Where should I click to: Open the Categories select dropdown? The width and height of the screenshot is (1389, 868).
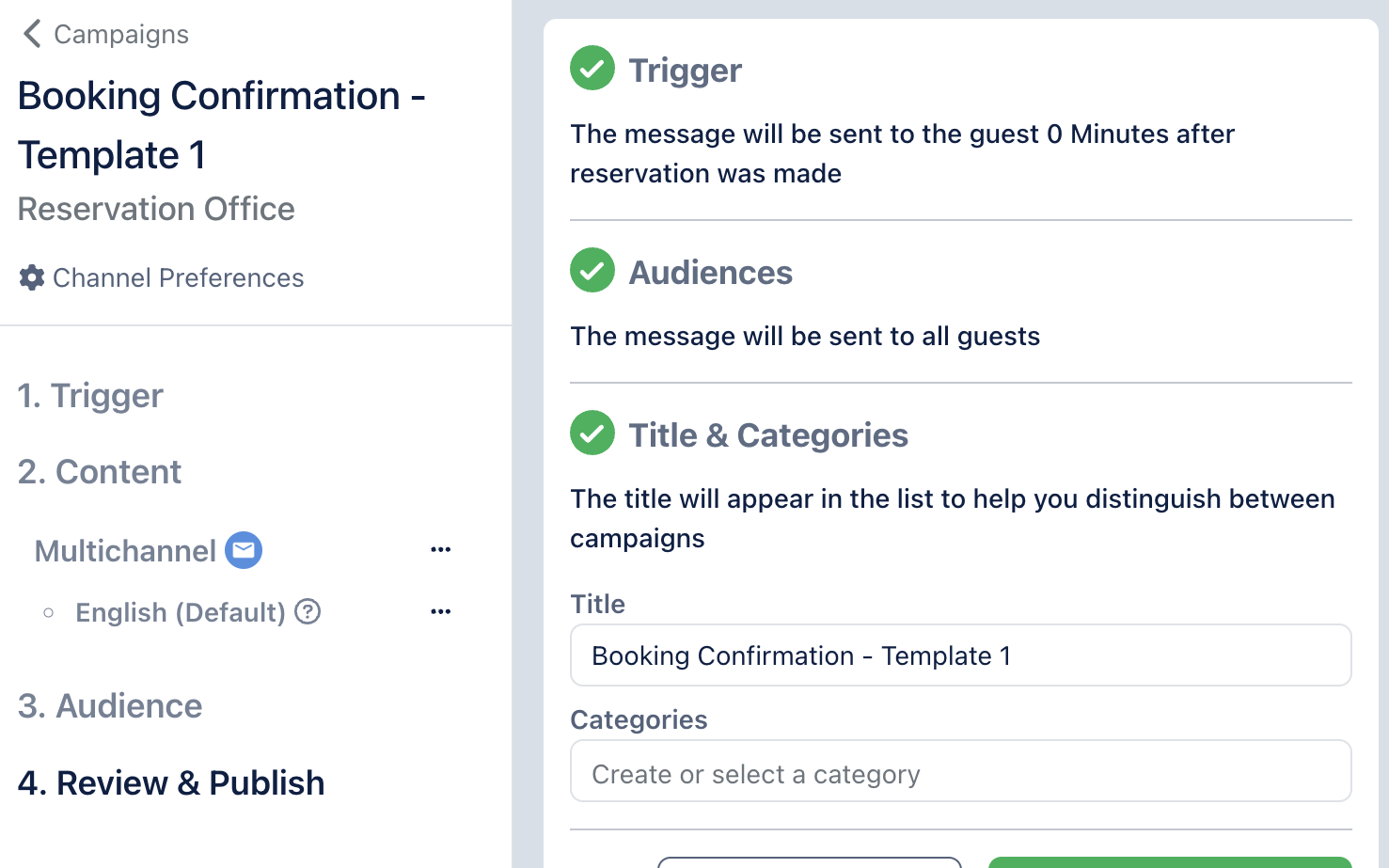point(960,772)
